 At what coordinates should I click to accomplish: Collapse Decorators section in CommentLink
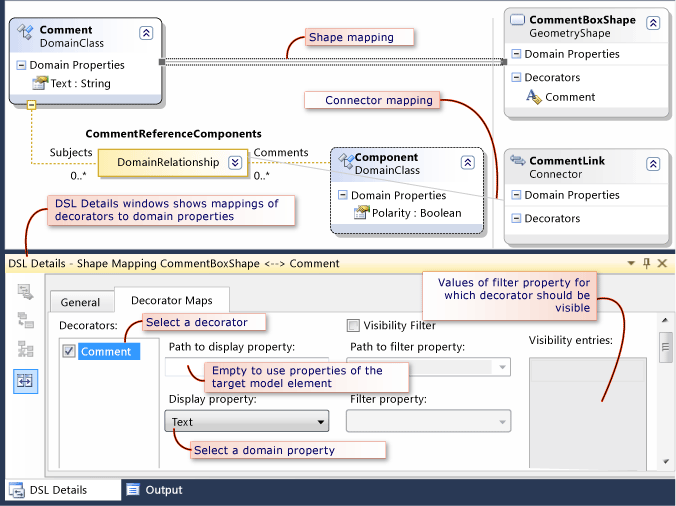(x=516, y=218)
